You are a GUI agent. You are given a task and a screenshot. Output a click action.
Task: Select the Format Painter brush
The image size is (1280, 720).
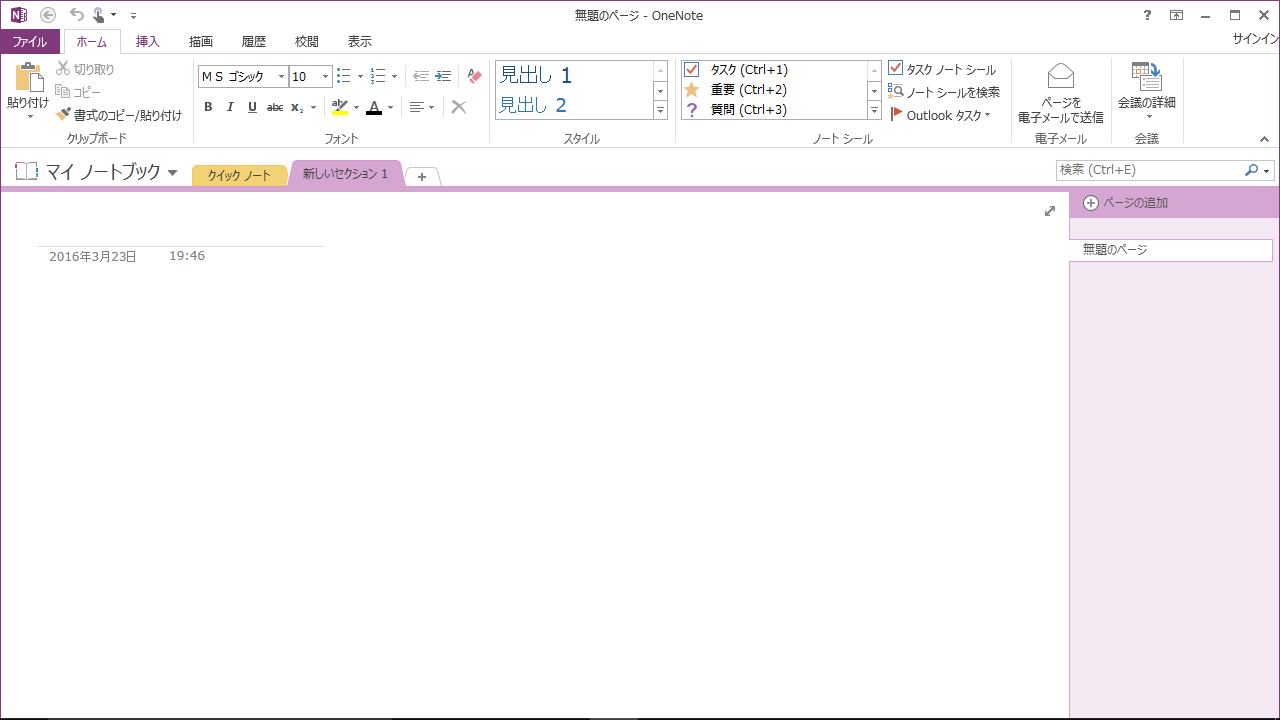click(119, 115)
